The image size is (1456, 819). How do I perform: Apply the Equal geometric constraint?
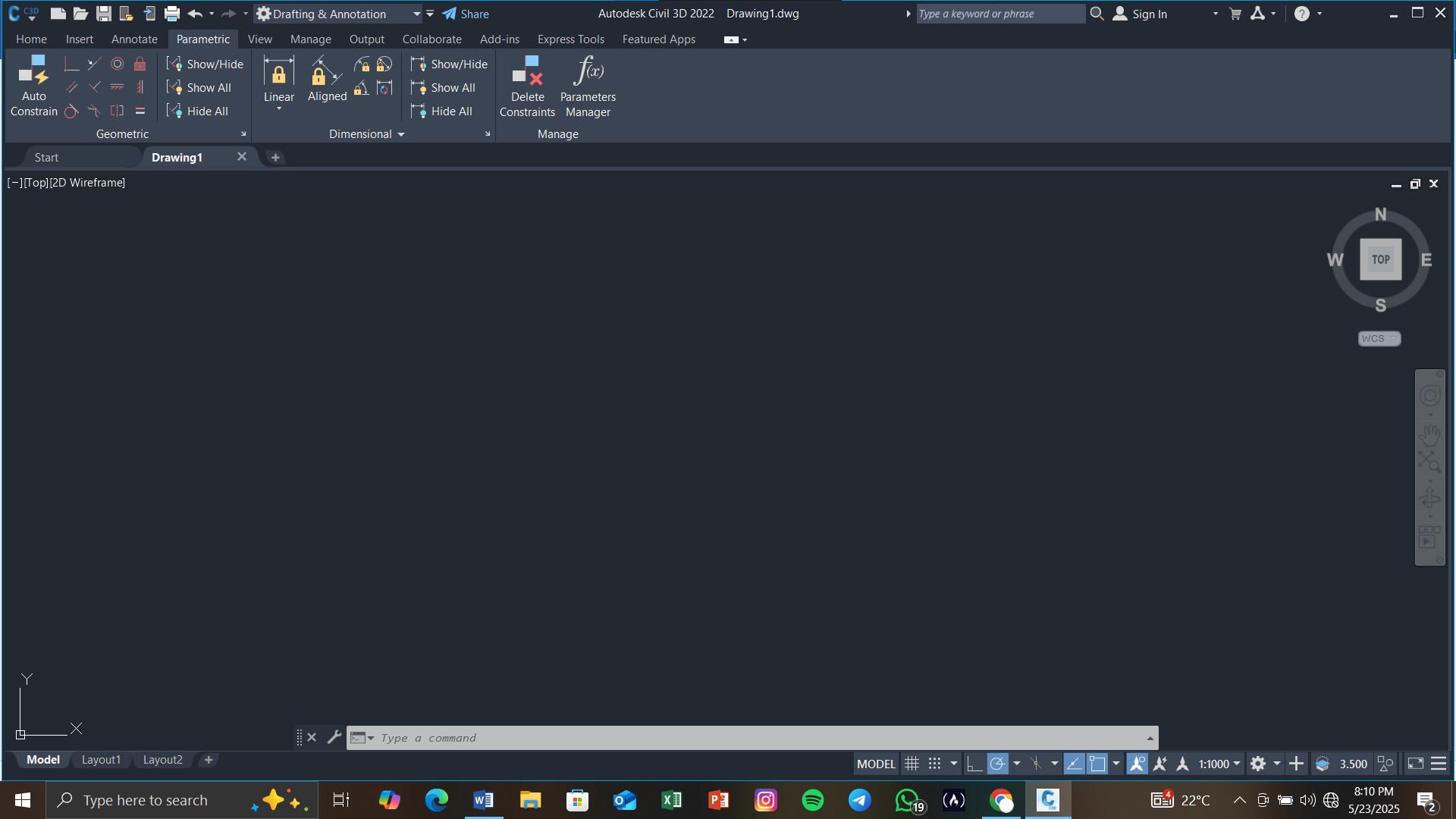[x=140, y=111]
